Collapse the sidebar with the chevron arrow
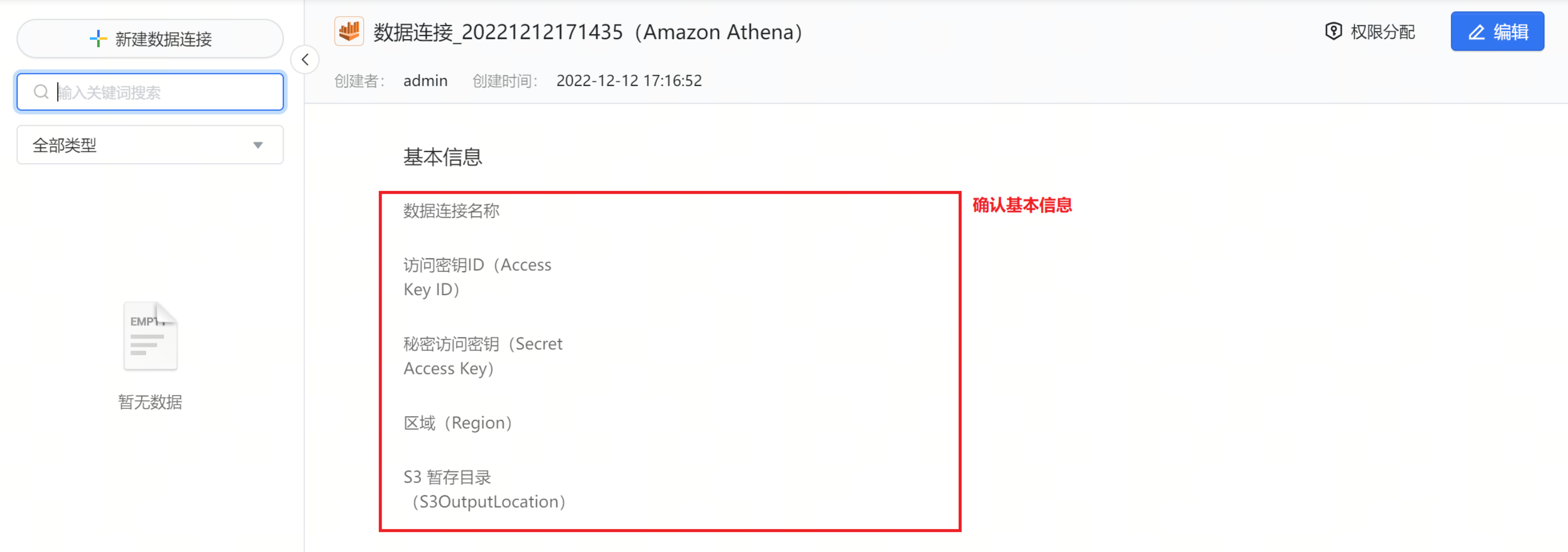 tap(305, 60)
